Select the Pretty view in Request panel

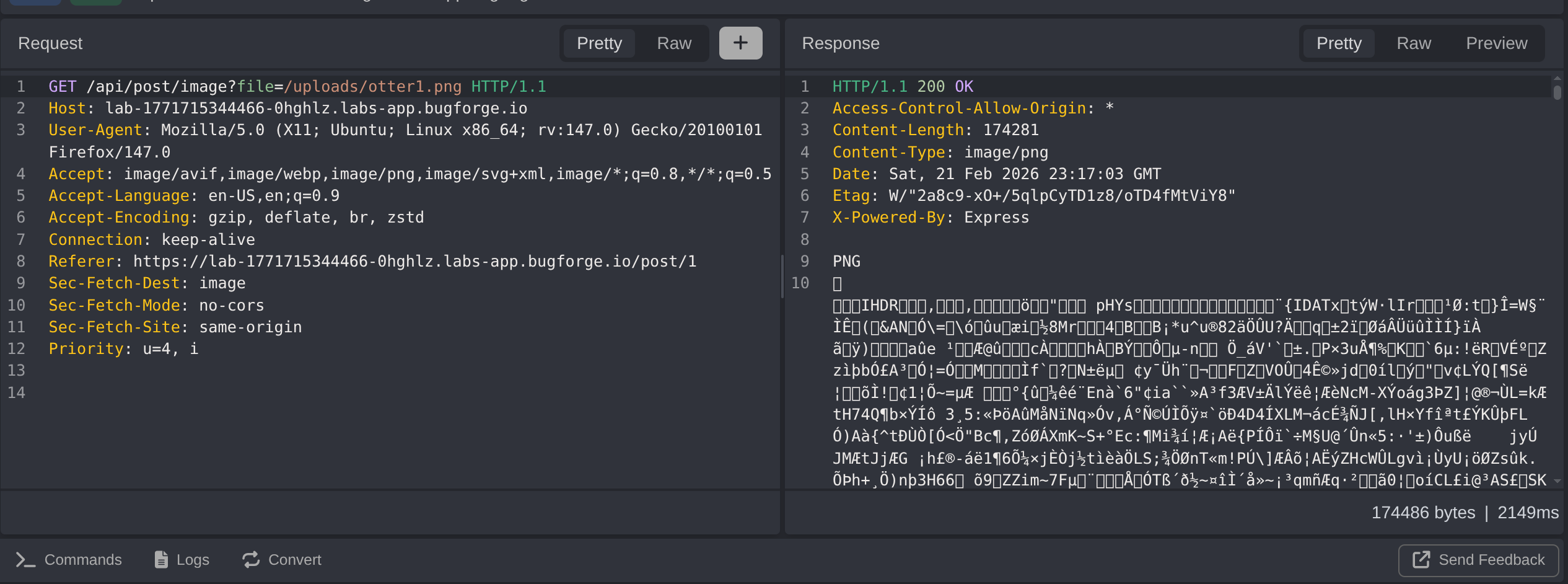click(599, 43)
